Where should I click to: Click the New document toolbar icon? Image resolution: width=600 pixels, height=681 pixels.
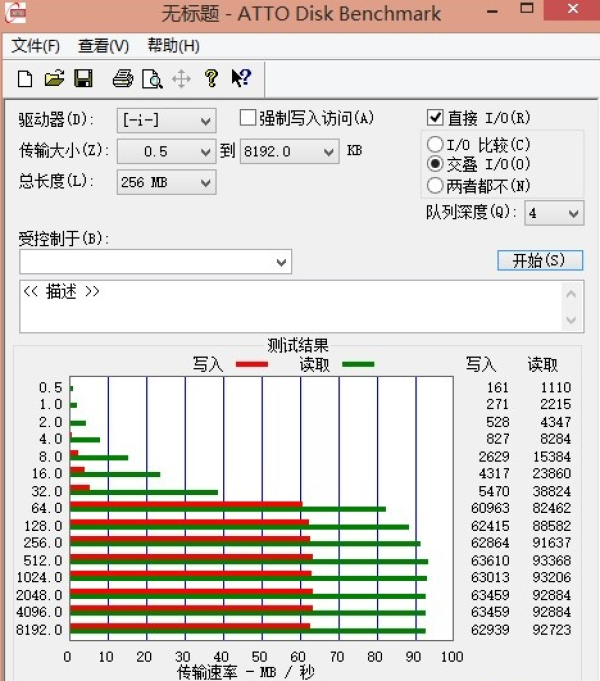pyautogui.click(x=25, y=79)
